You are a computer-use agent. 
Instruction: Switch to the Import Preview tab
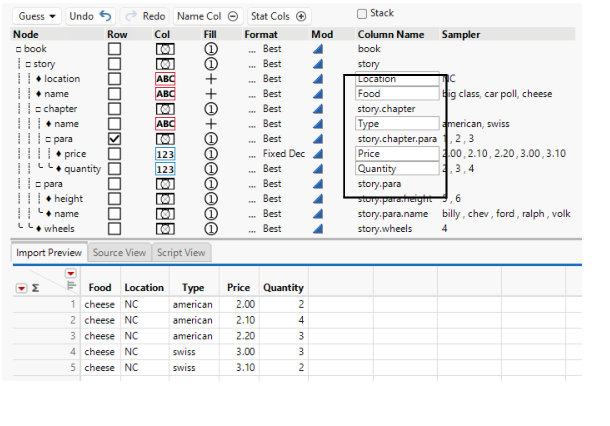coord(49,252)
